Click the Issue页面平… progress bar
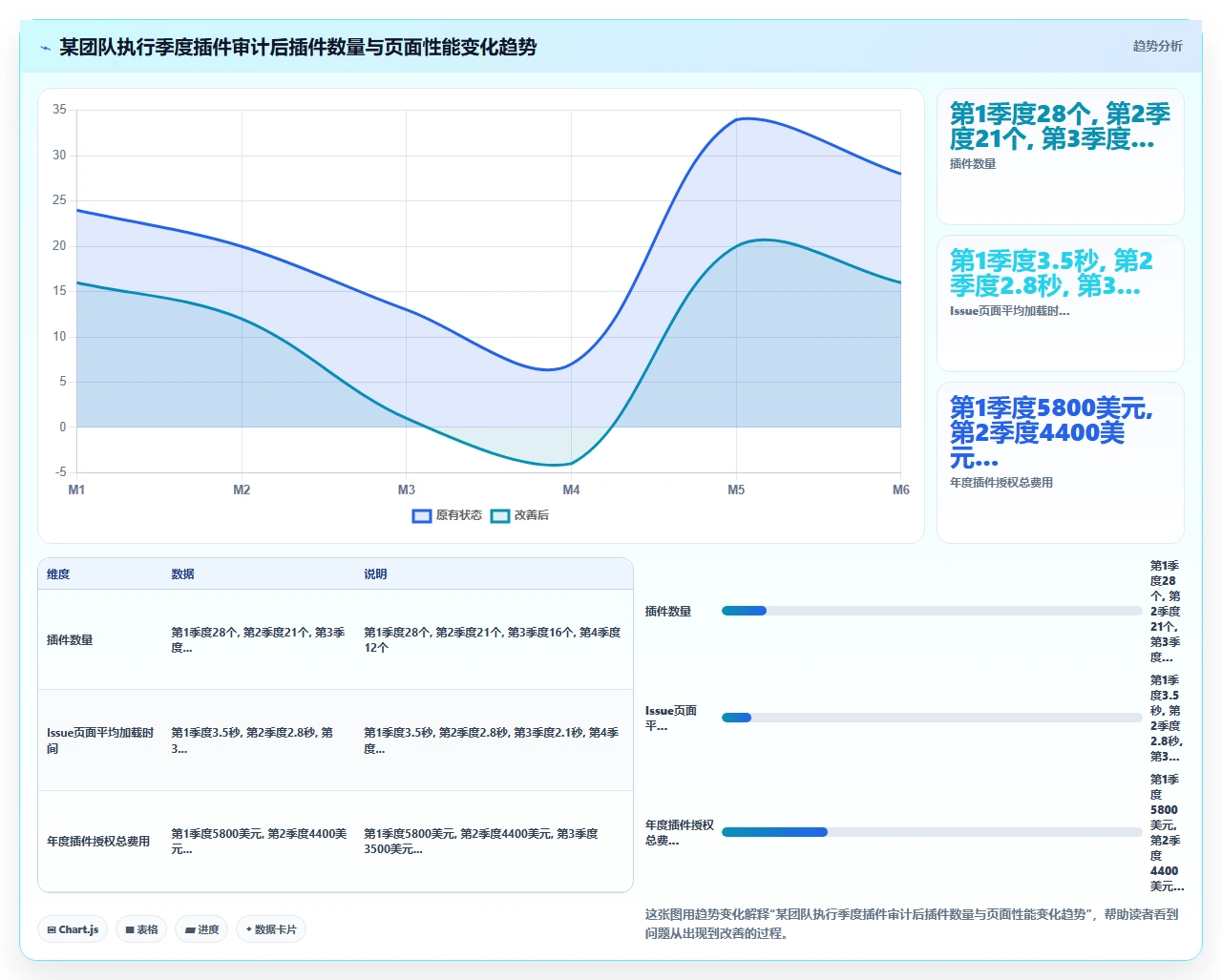This screenshot has height=980, width=1222. pyautogui.click(x=932, y=718)
